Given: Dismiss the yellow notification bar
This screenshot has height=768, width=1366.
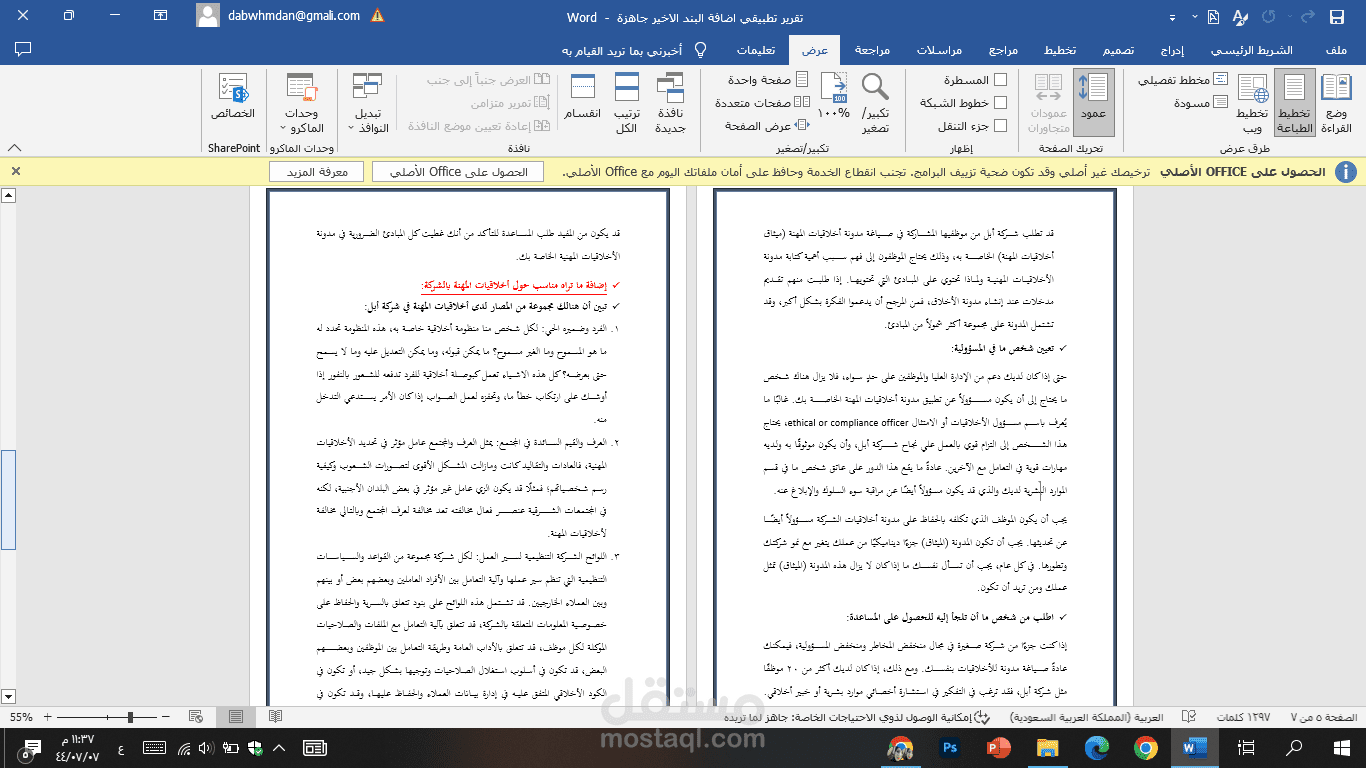Looking at the screenshot, I should pos(15,172).
